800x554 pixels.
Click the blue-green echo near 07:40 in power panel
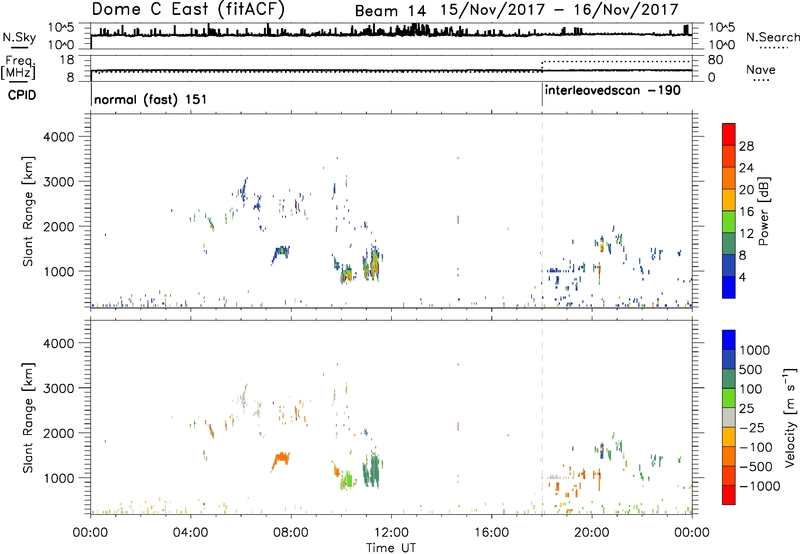click(x=281, y=253)
